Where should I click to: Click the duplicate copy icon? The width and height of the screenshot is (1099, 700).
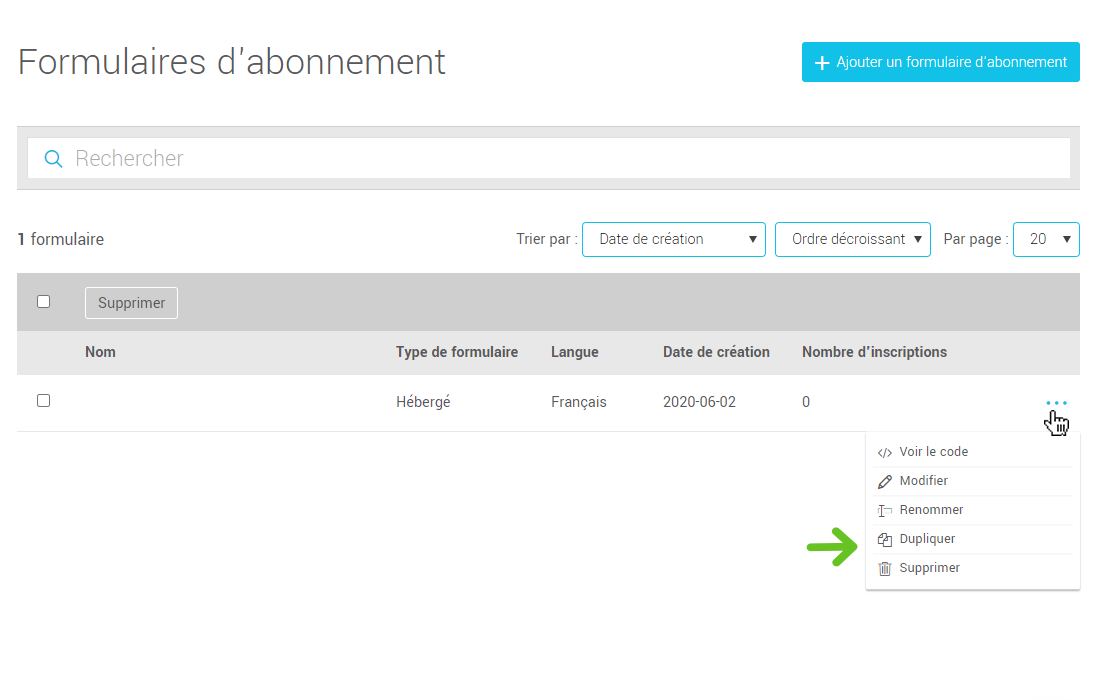(x=884, y=540)
